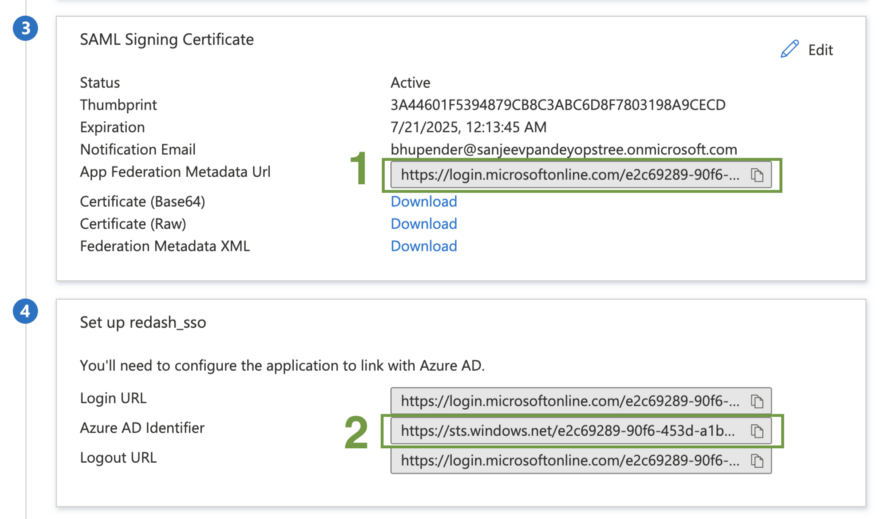Click the certificate Thumbprint value
The width and height of the screenshot is (880, 519).
point(557,105)
